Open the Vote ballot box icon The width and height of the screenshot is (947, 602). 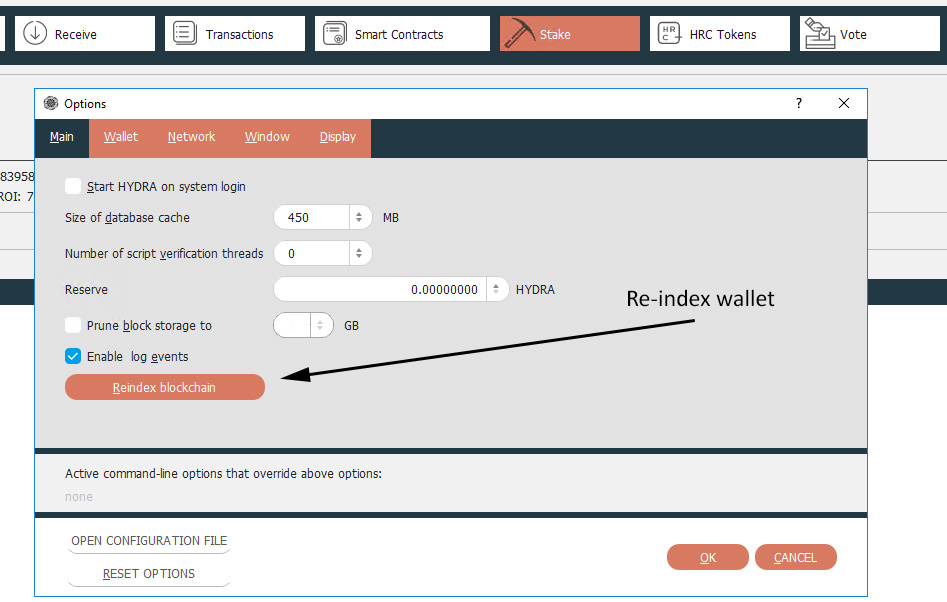(x=820, y=33)
